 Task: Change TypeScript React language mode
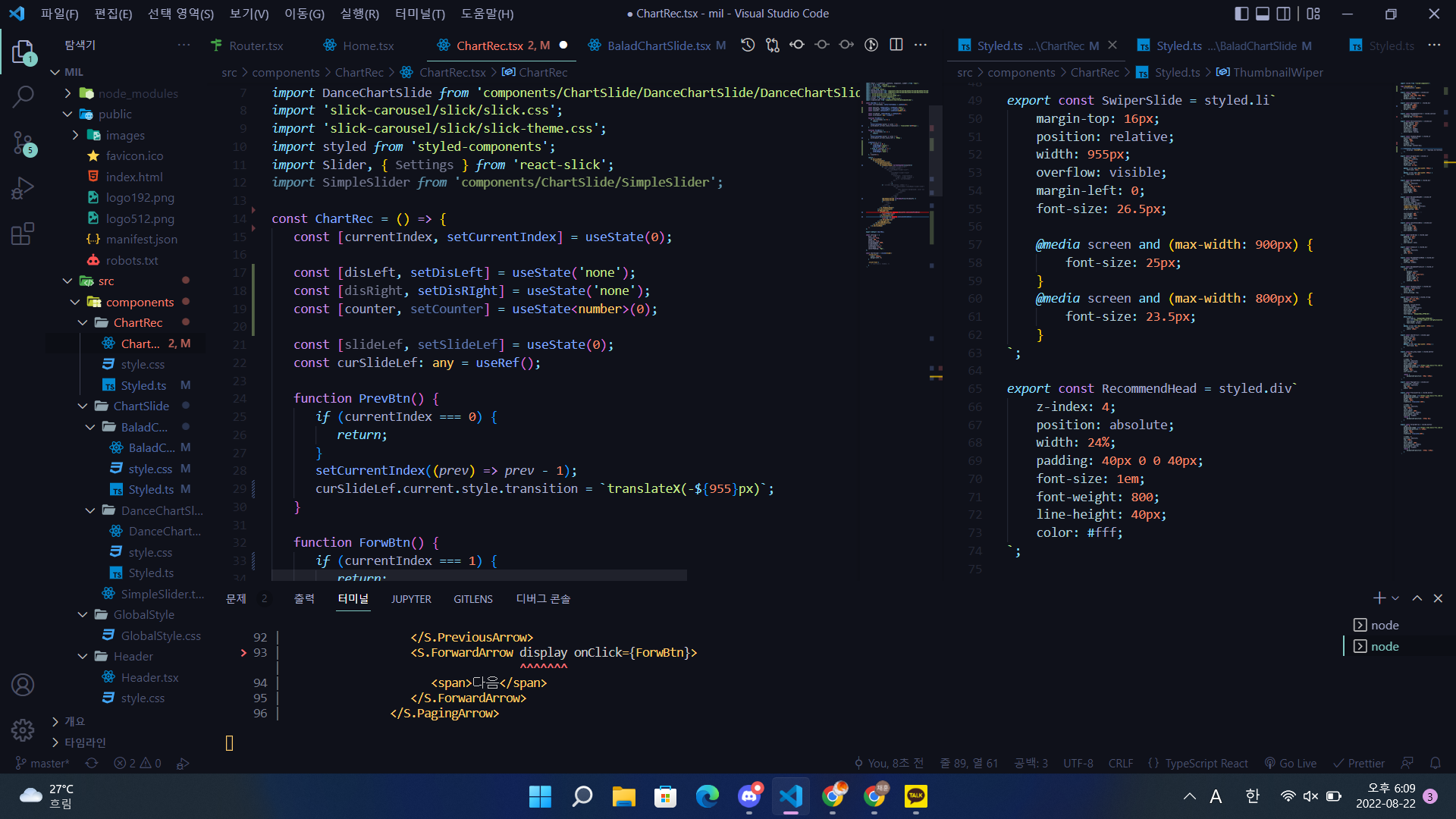pyautogui.click(x=1206, y=763)
